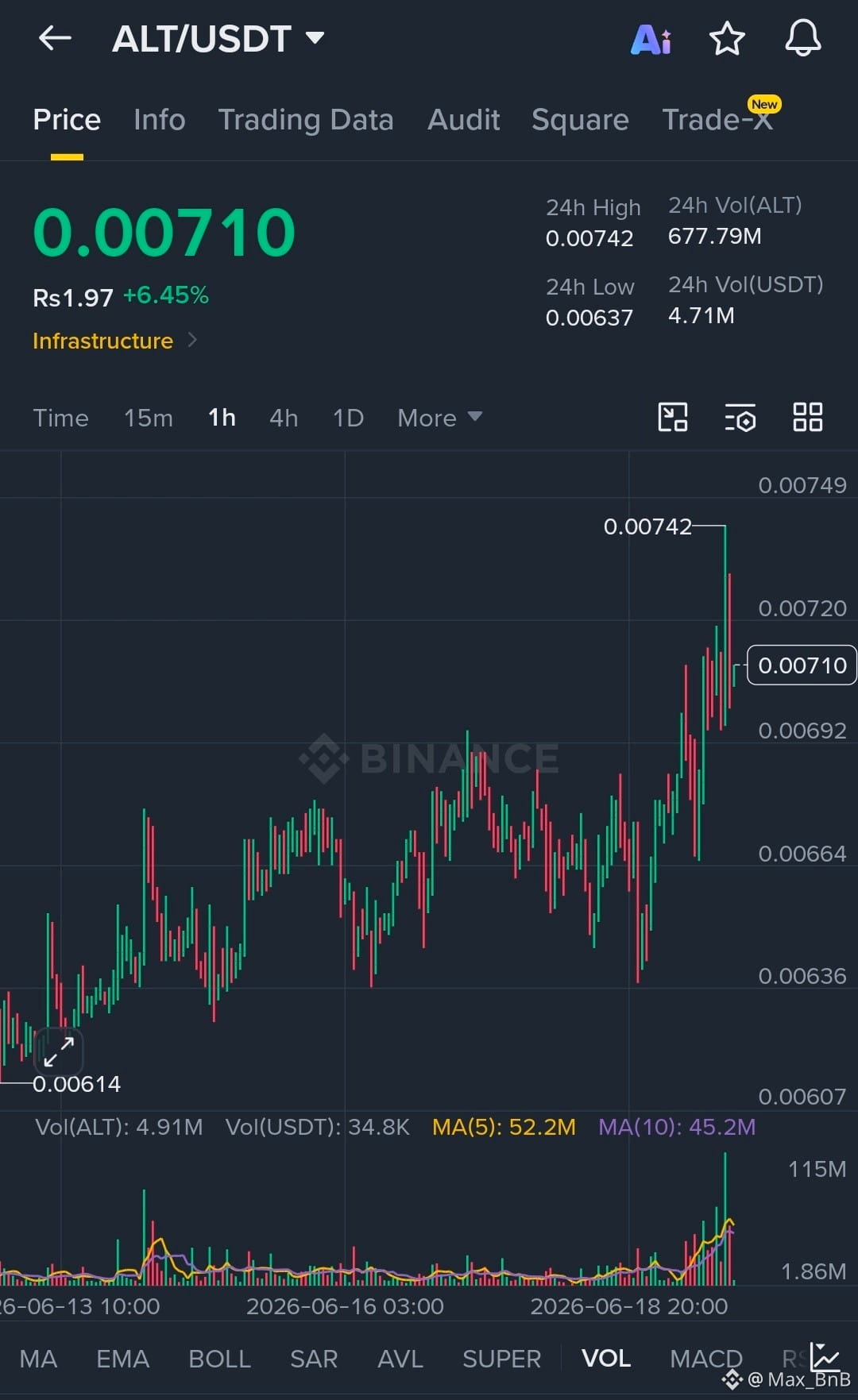This screenshot has height=1400, width=858.
Task: Expand the More timeframes dropdown
Action: coord(439,418)
